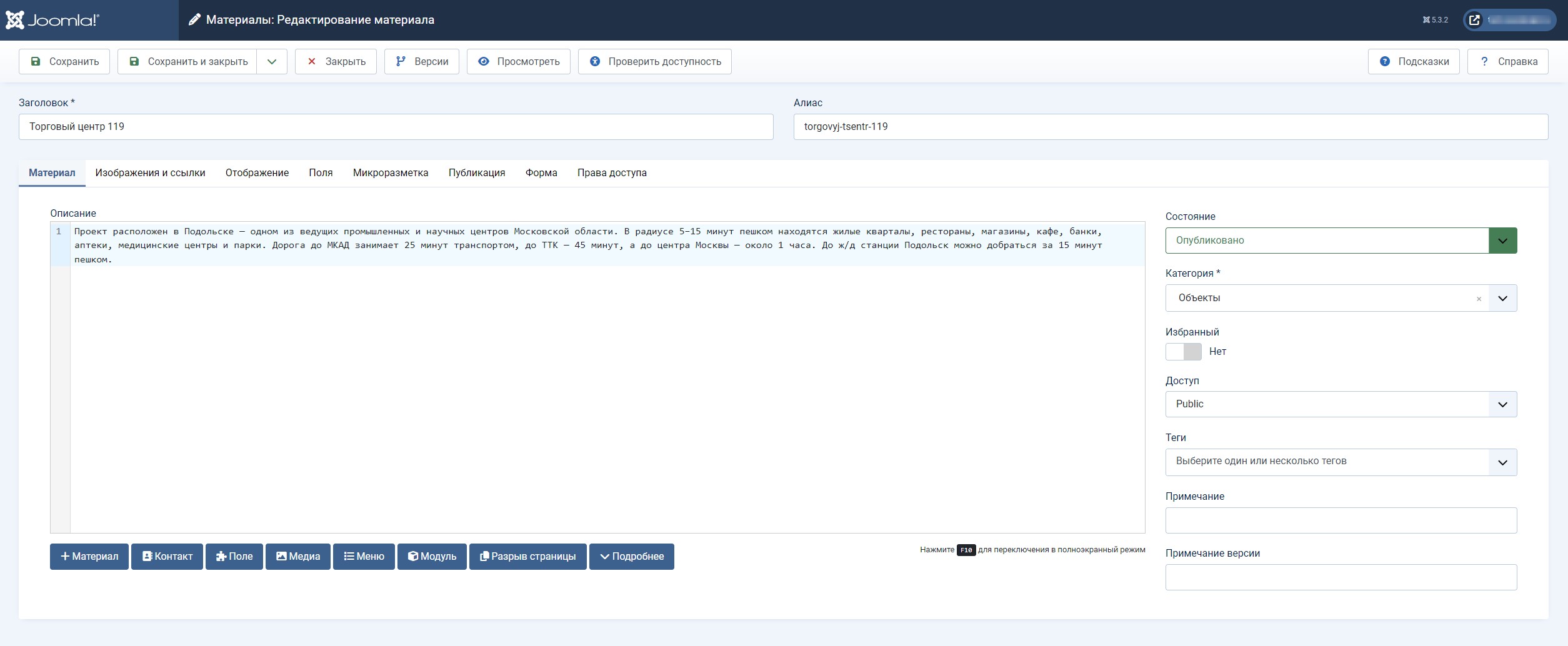Toggle the Featured switch
Viewport: 1568px width, 646px height.
tap(1183, 352)
